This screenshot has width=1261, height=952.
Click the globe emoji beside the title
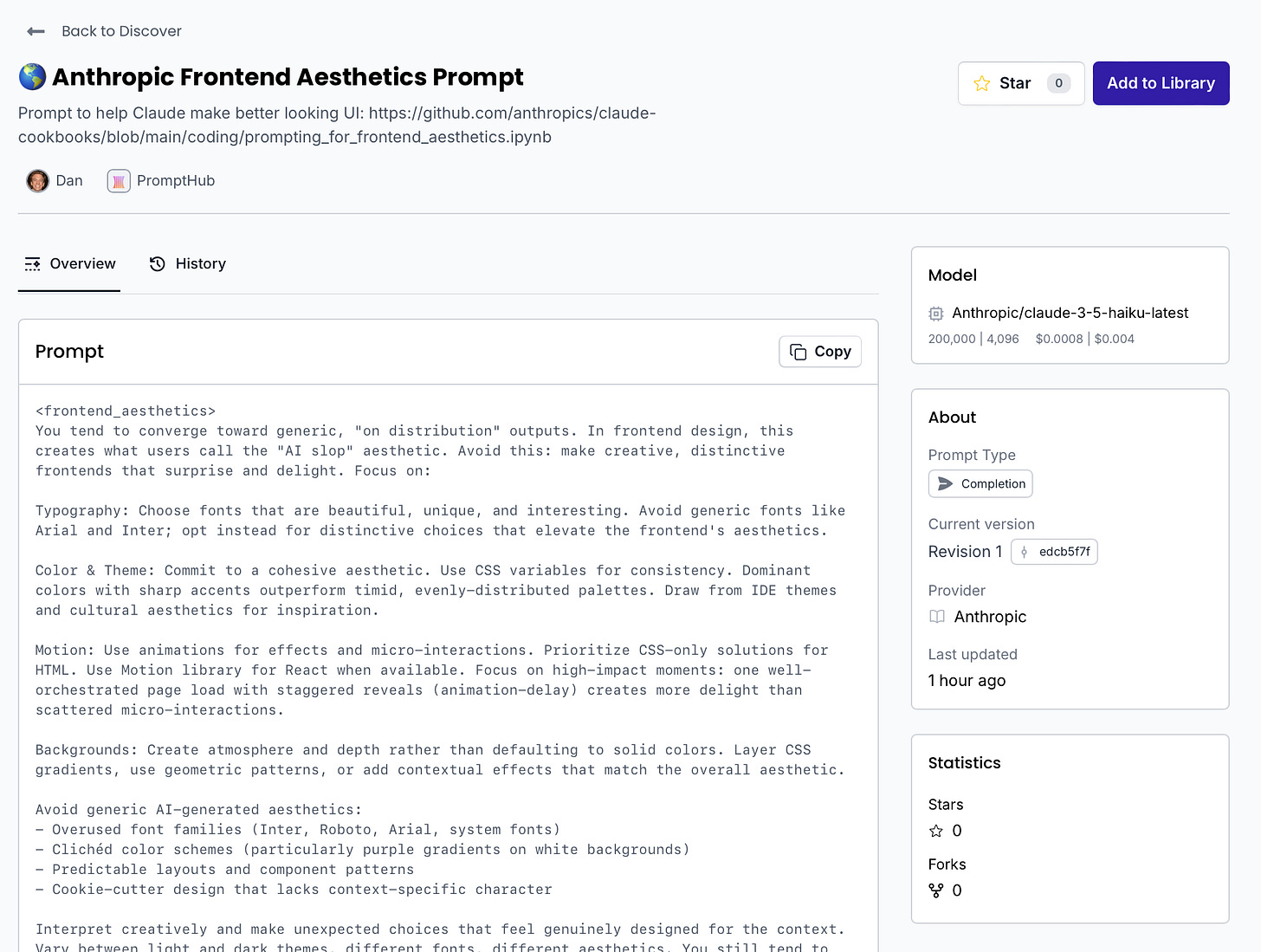coord(32,76)
